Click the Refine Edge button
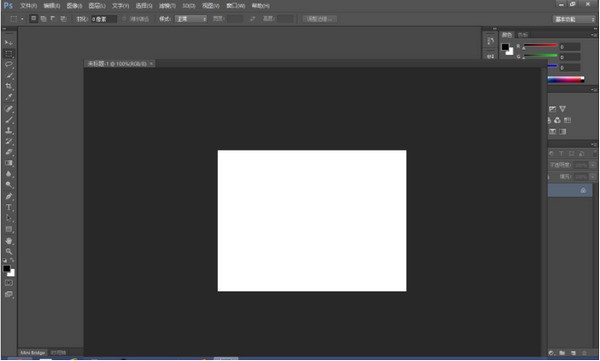 pos(320,19)
